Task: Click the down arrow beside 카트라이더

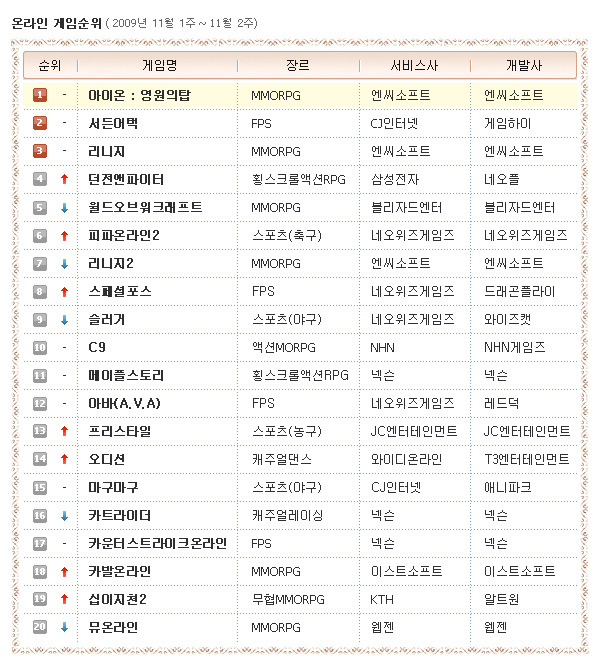Action: click(x=64, y=515)
